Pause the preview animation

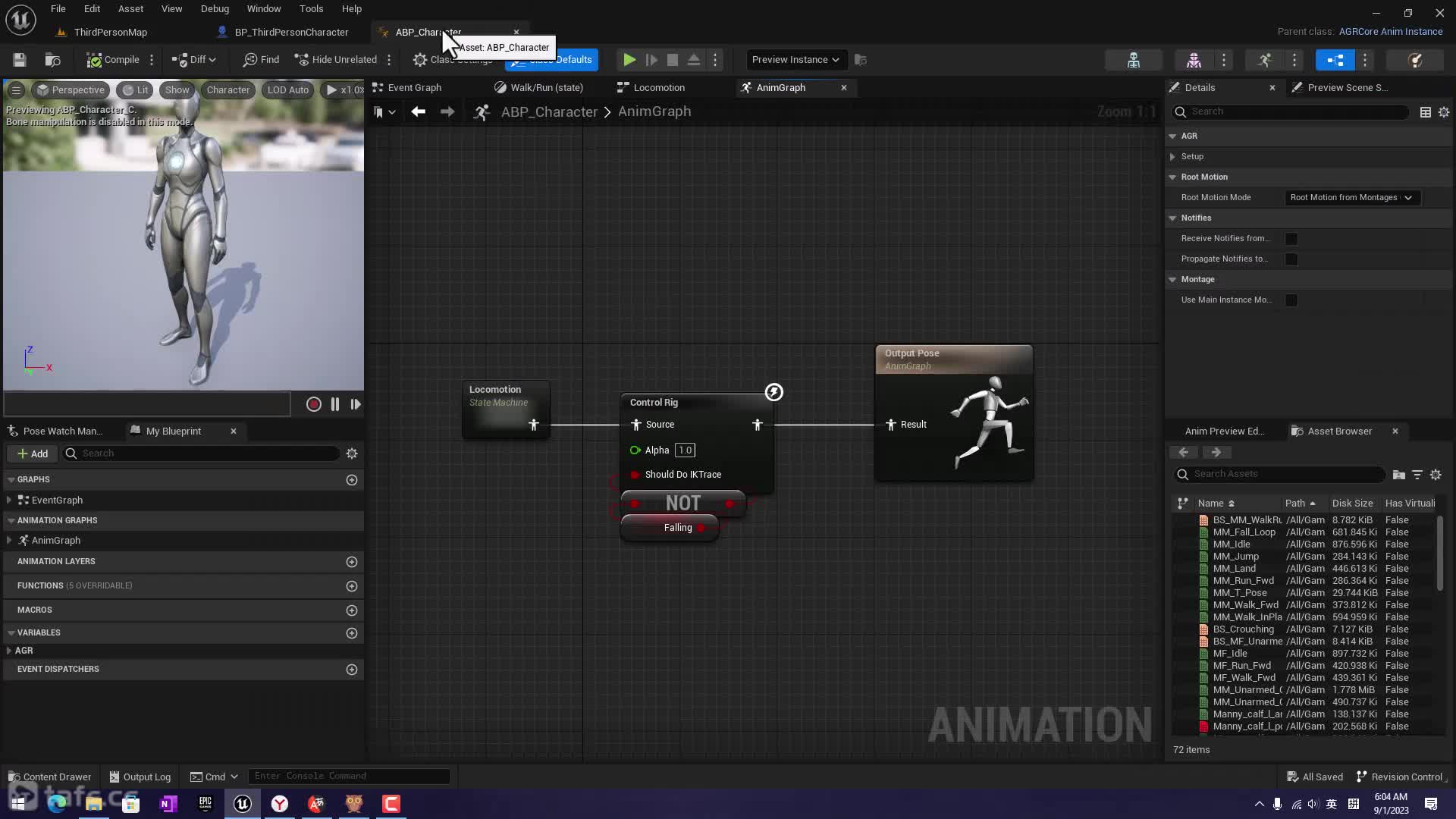tap(334, 405)
